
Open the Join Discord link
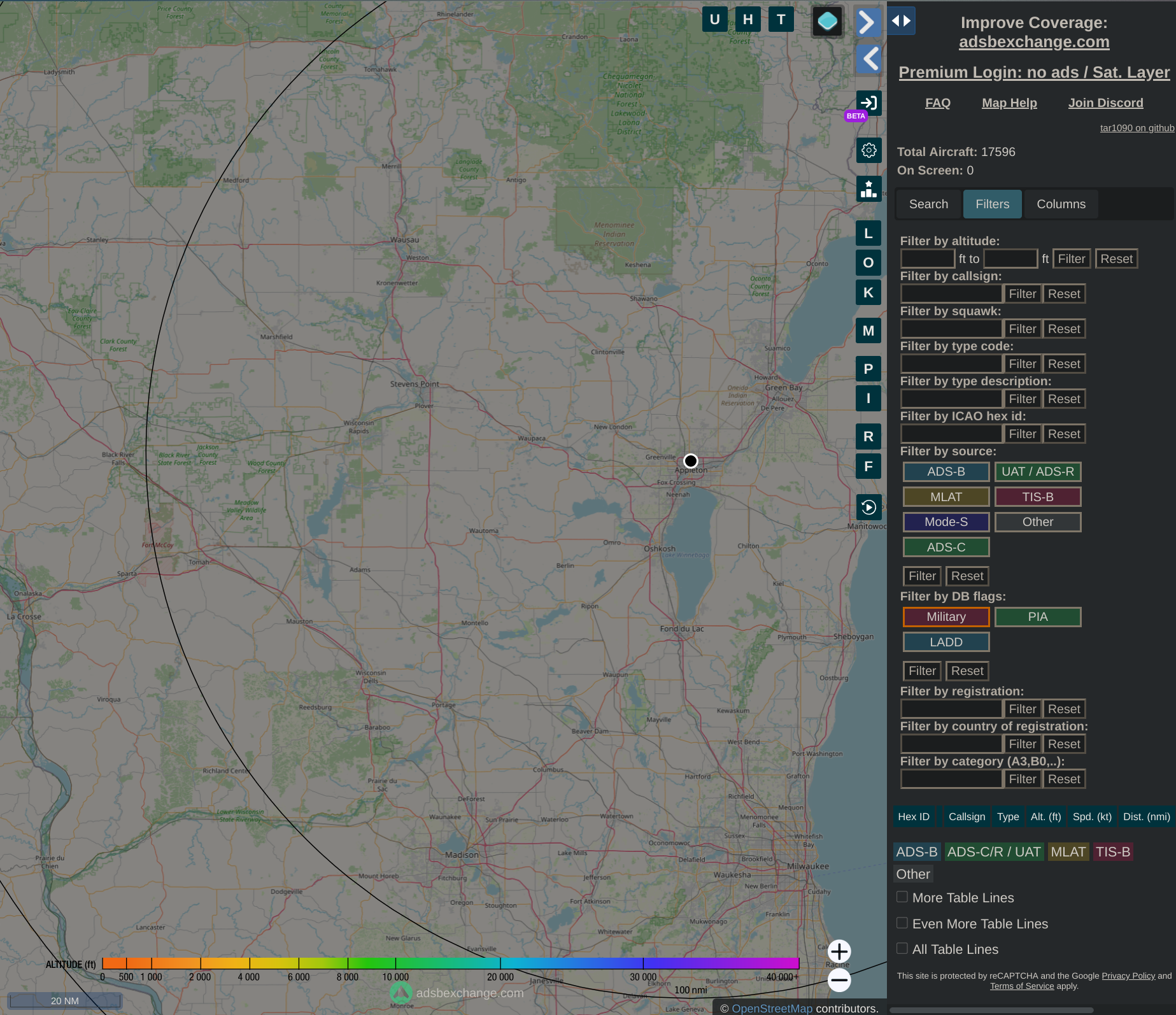coord(1105,103)
